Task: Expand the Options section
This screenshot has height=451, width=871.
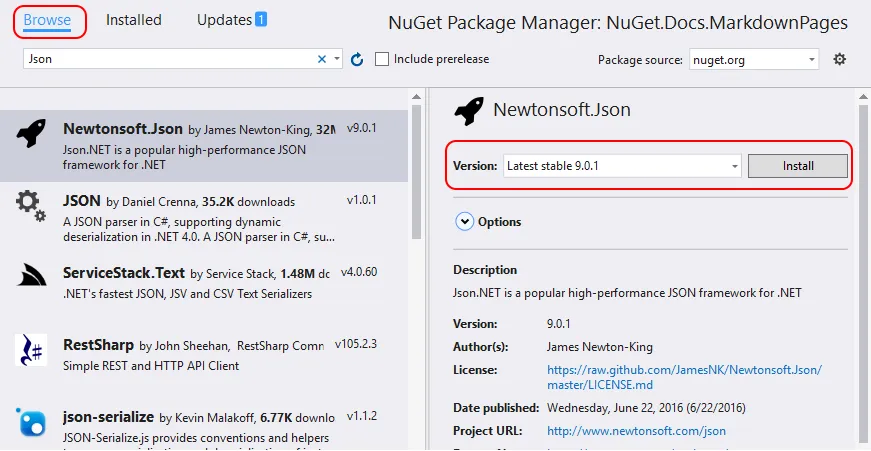Action: click(464, 222)
